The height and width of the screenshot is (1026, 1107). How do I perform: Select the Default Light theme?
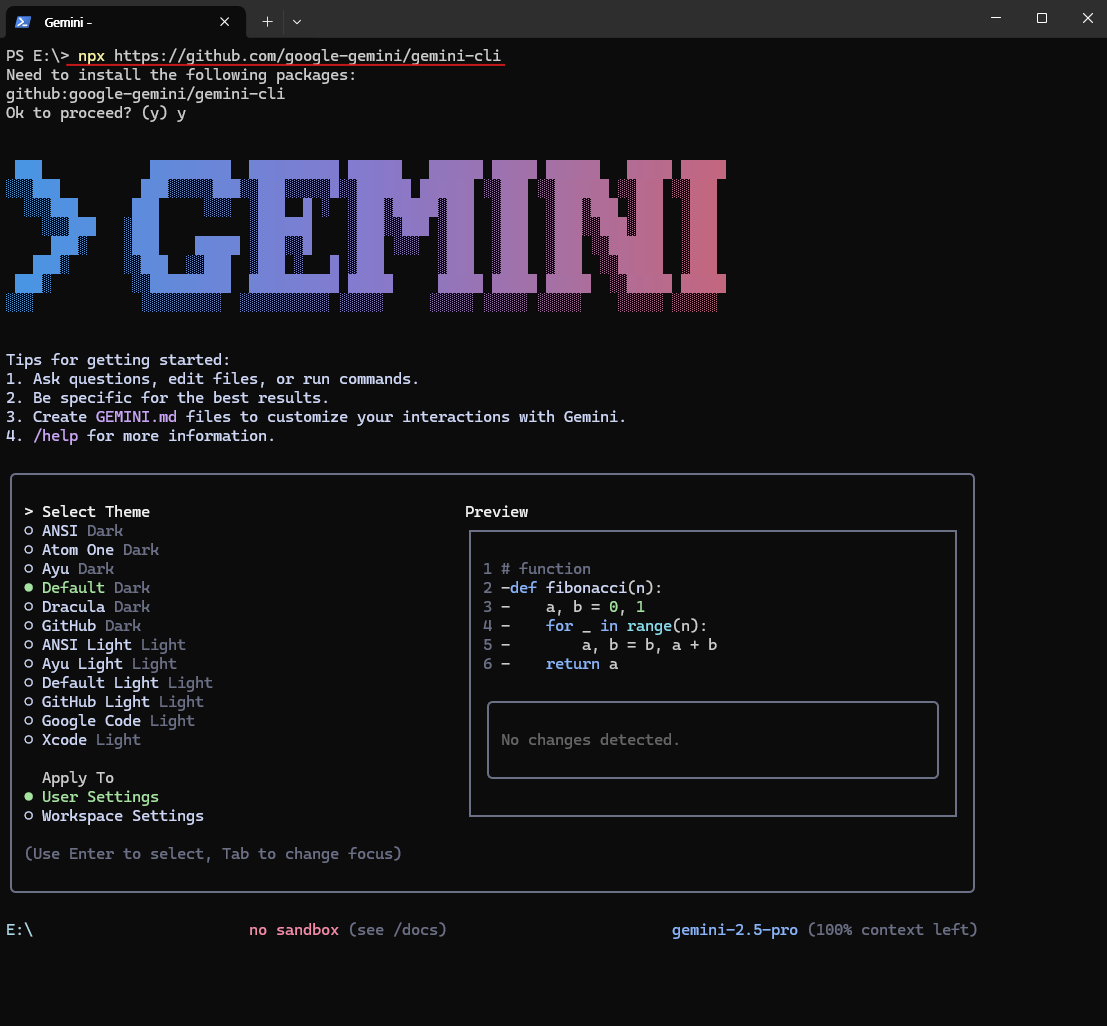point(119,684)
